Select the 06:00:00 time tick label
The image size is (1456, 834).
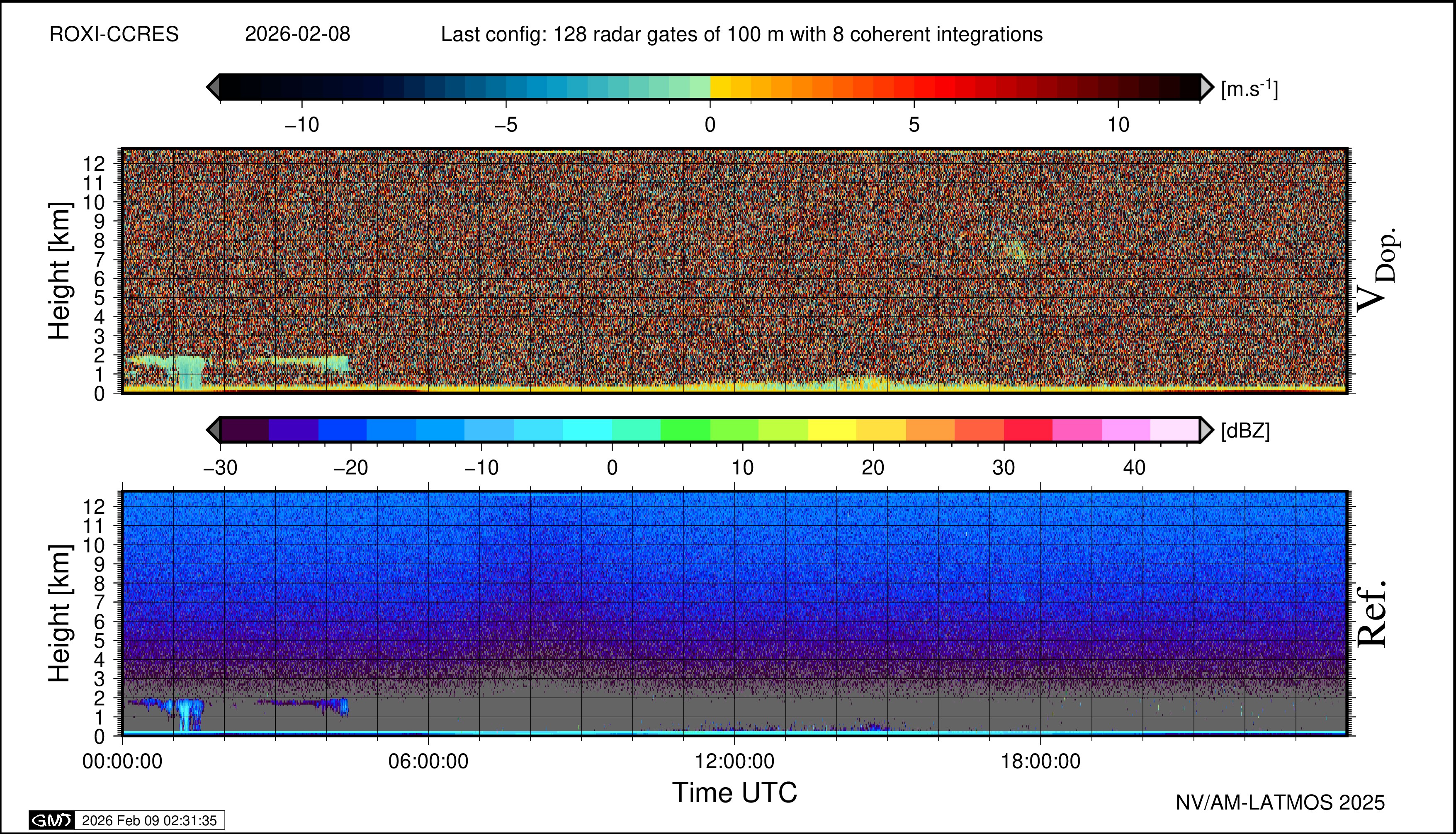(x=428, y=761)
